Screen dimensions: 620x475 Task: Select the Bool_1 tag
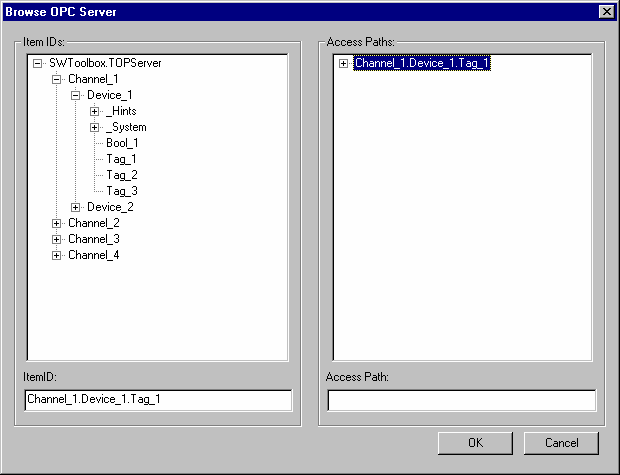click(x=122, y=143)
